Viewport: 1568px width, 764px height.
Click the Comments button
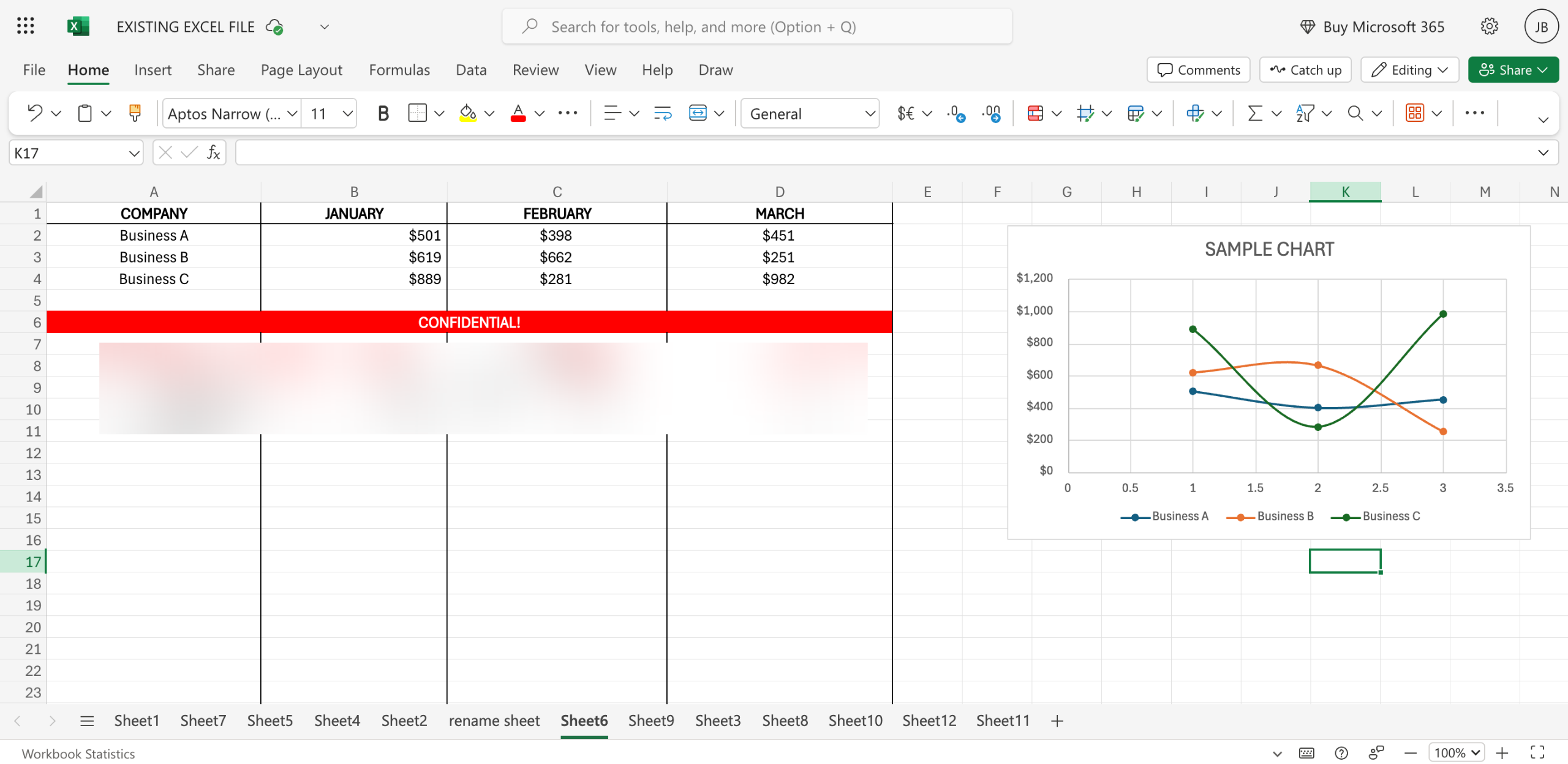(x=1199, y=70)
